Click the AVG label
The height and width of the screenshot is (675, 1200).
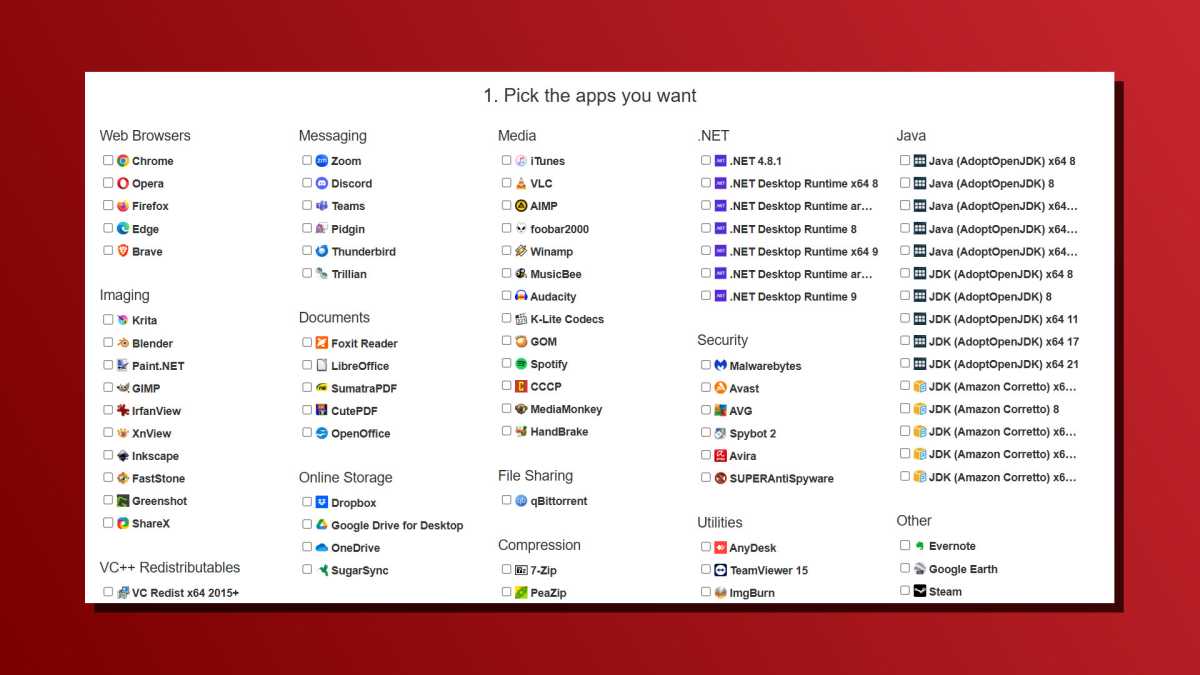click(741, 411)
